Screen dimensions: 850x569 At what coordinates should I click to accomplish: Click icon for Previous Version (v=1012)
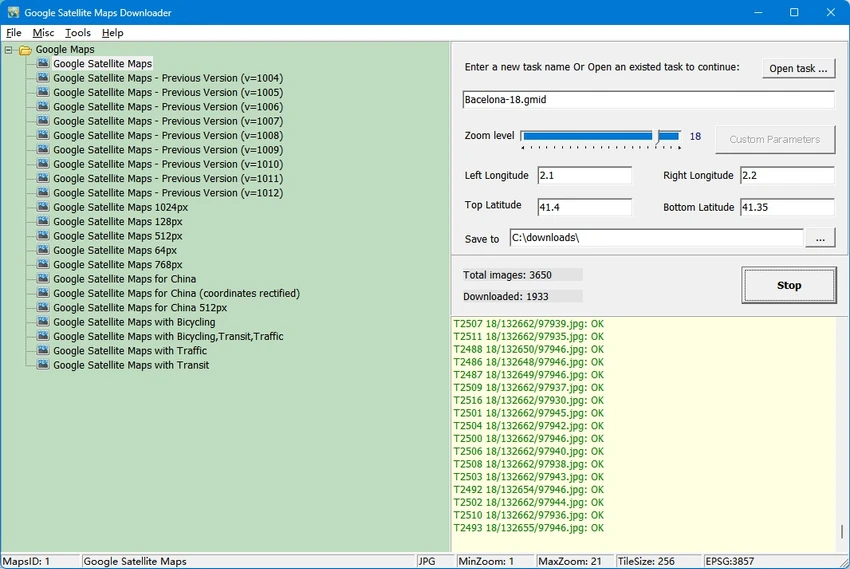[x=43, y=193]
